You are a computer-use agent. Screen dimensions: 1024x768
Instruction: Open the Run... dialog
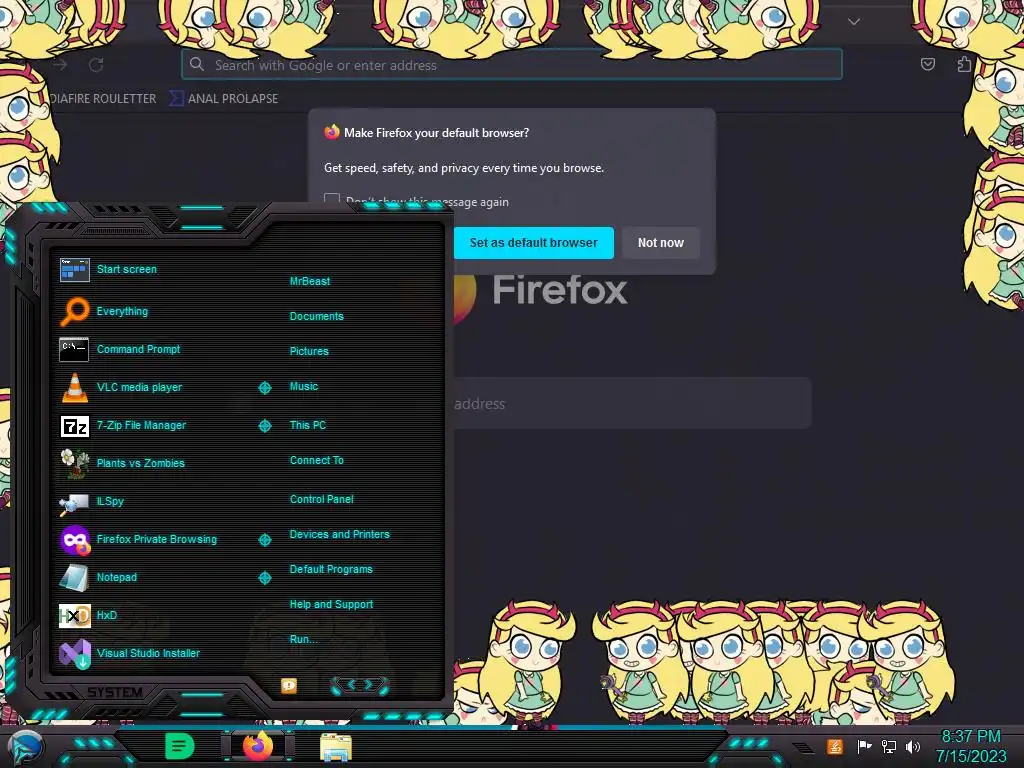pyautogui.click(x=303, y=639)
